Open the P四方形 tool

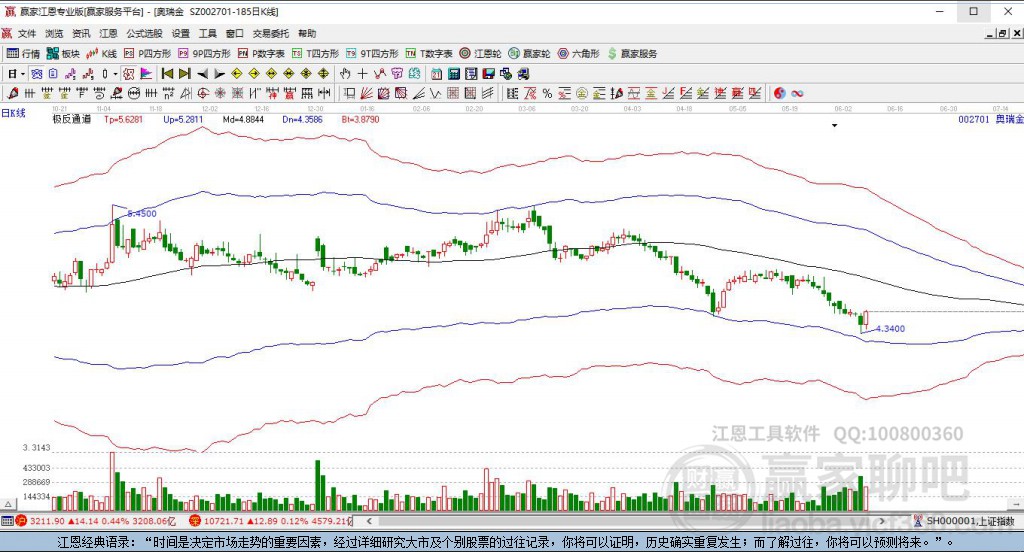(148, 54)
